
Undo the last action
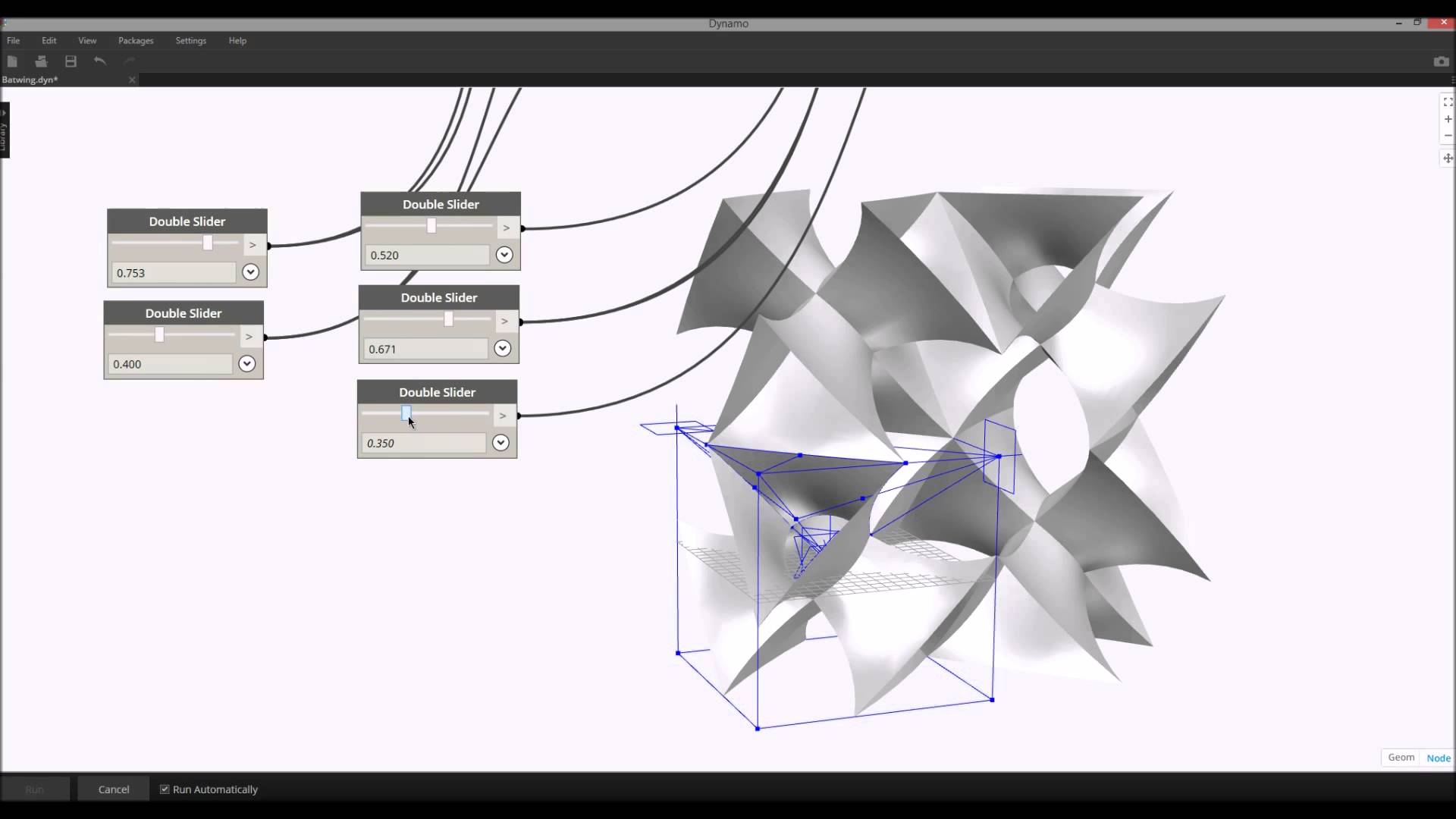pos(99,61)
